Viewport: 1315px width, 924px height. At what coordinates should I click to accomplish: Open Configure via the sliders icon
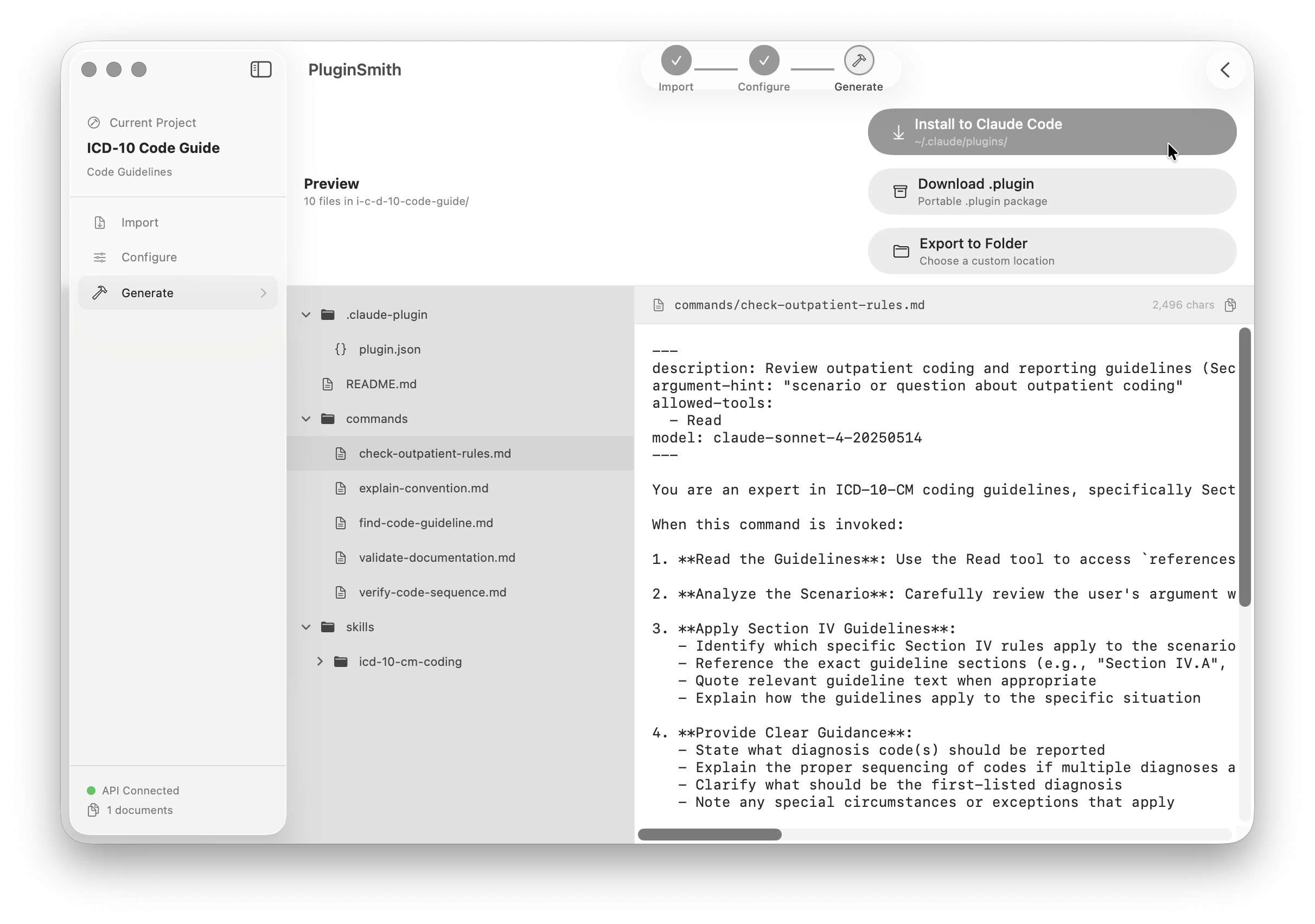point(100,257)
